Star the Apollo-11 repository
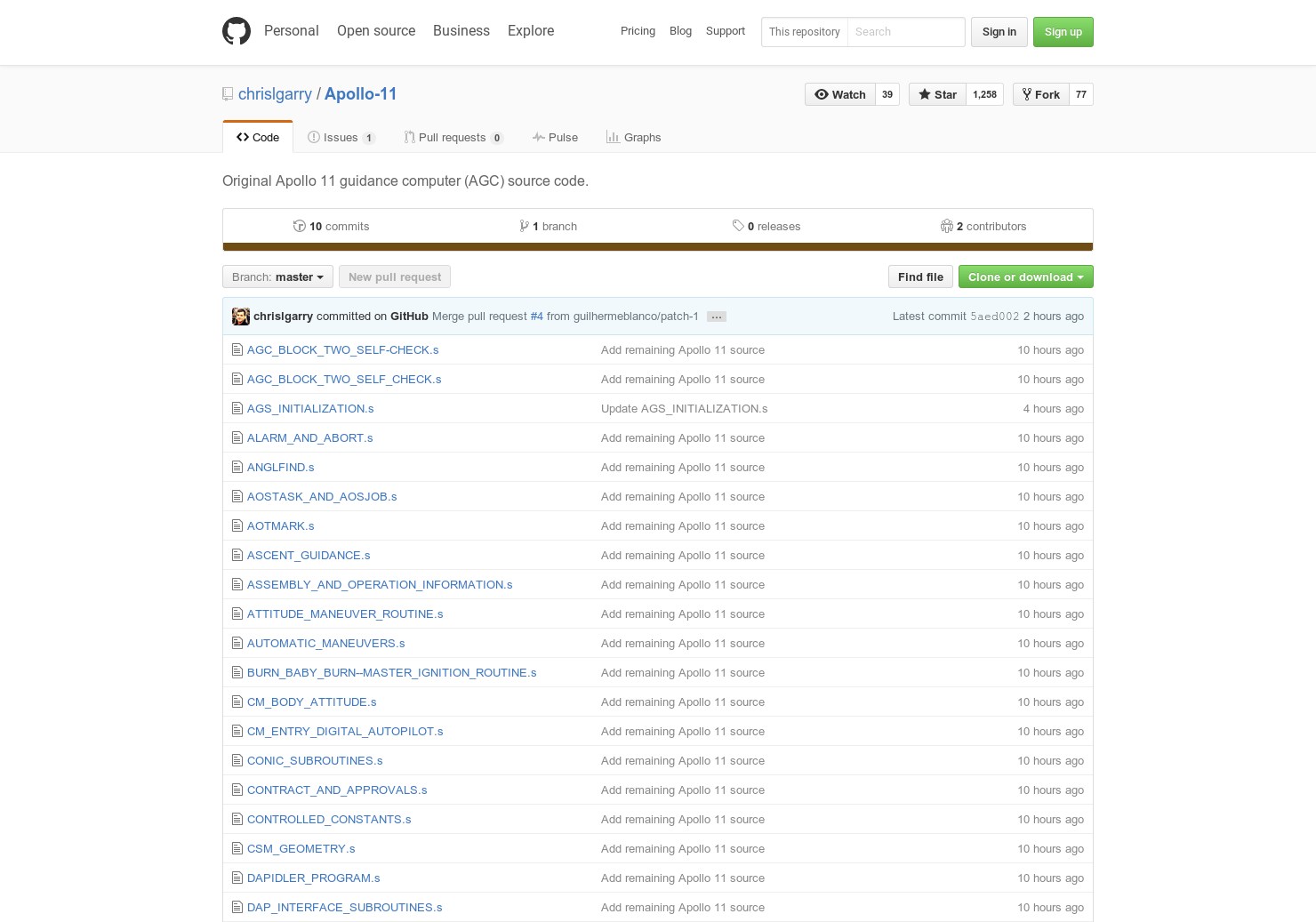This screenshot has width=1316, height=922. [937, 94]
